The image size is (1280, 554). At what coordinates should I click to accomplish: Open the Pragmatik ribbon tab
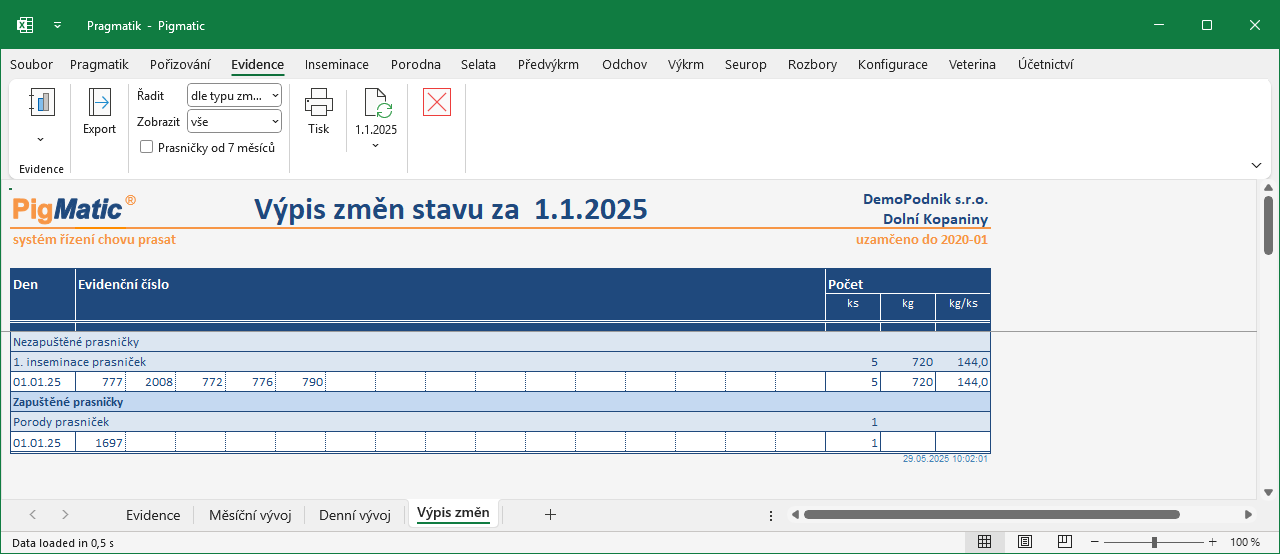pyautogui.click(x=99, y=64)
